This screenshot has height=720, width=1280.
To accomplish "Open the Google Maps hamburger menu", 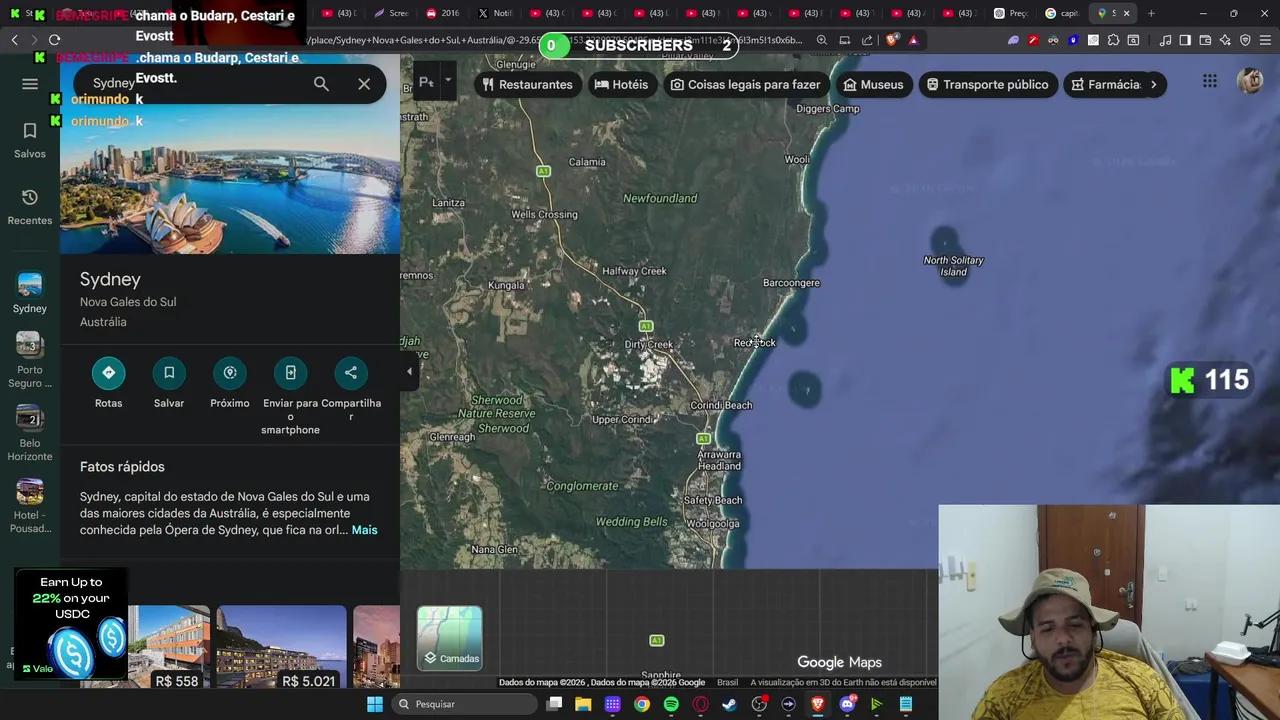I will pyautogui.click(x=30, y=84).
